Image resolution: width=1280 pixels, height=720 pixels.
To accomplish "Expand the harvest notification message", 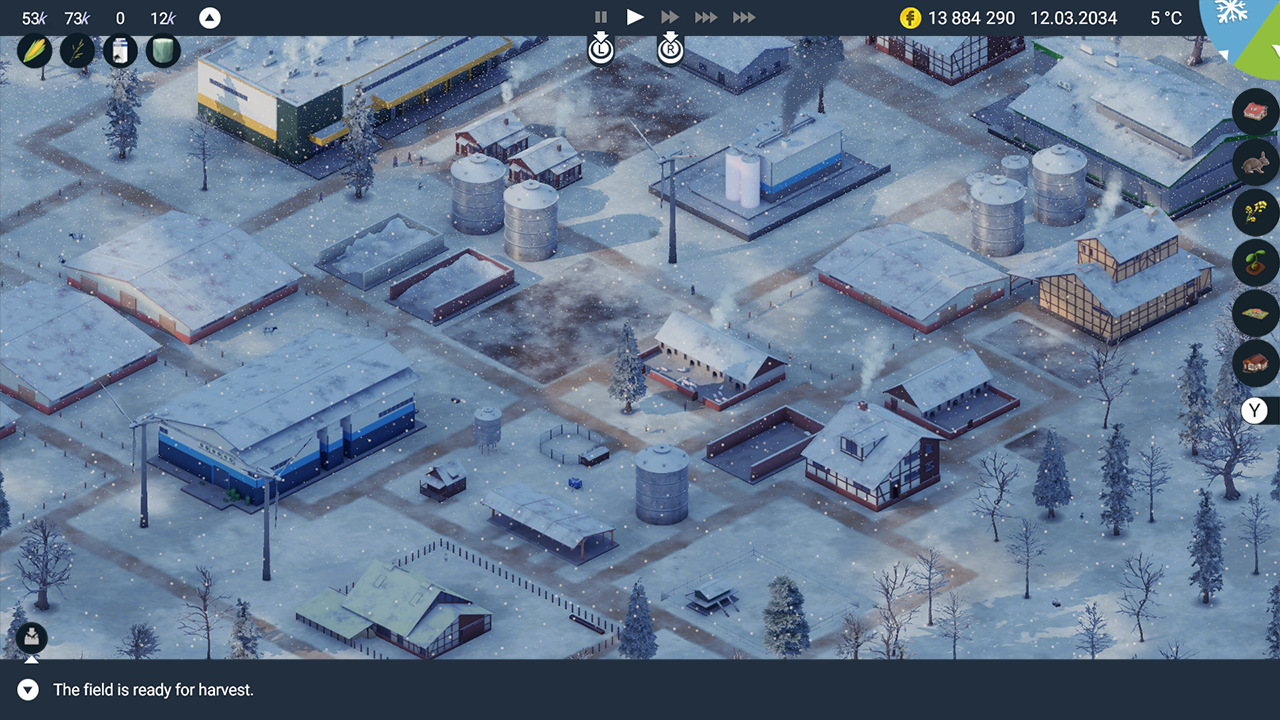I will [30, 690].
